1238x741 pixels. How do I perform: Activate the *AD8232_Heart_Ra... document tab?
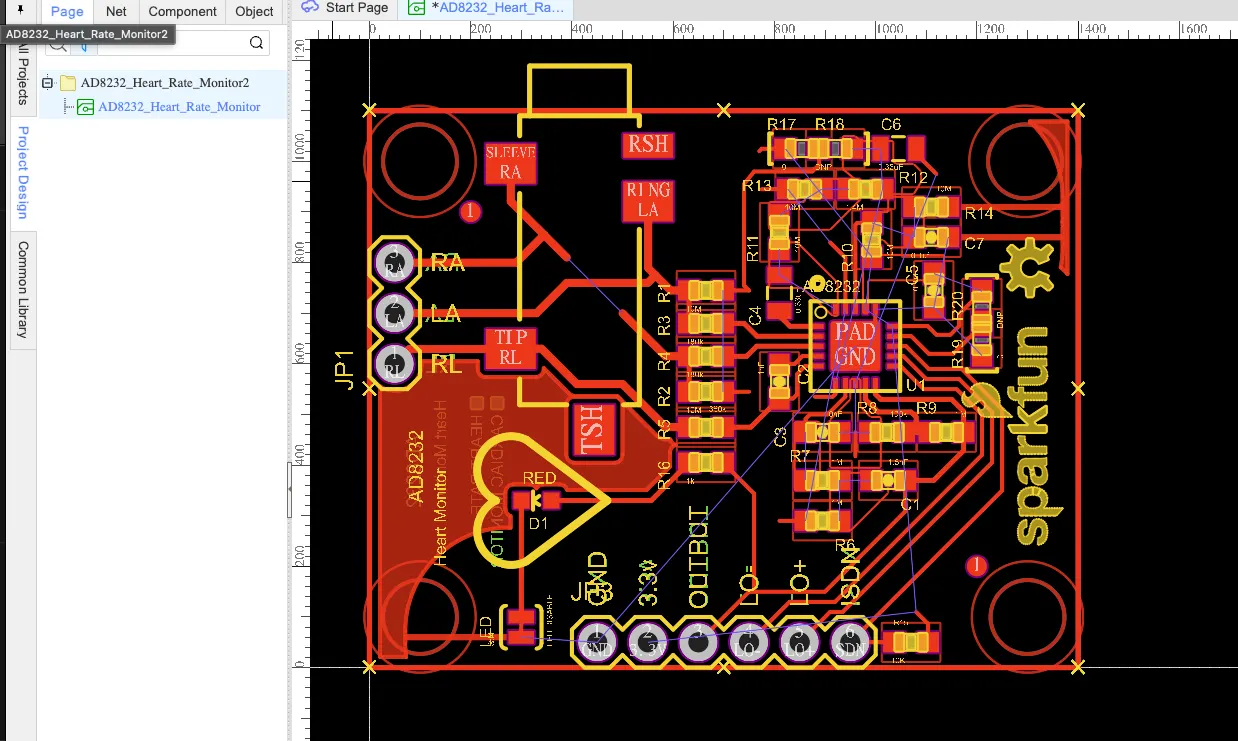click(x=486, y=8)
